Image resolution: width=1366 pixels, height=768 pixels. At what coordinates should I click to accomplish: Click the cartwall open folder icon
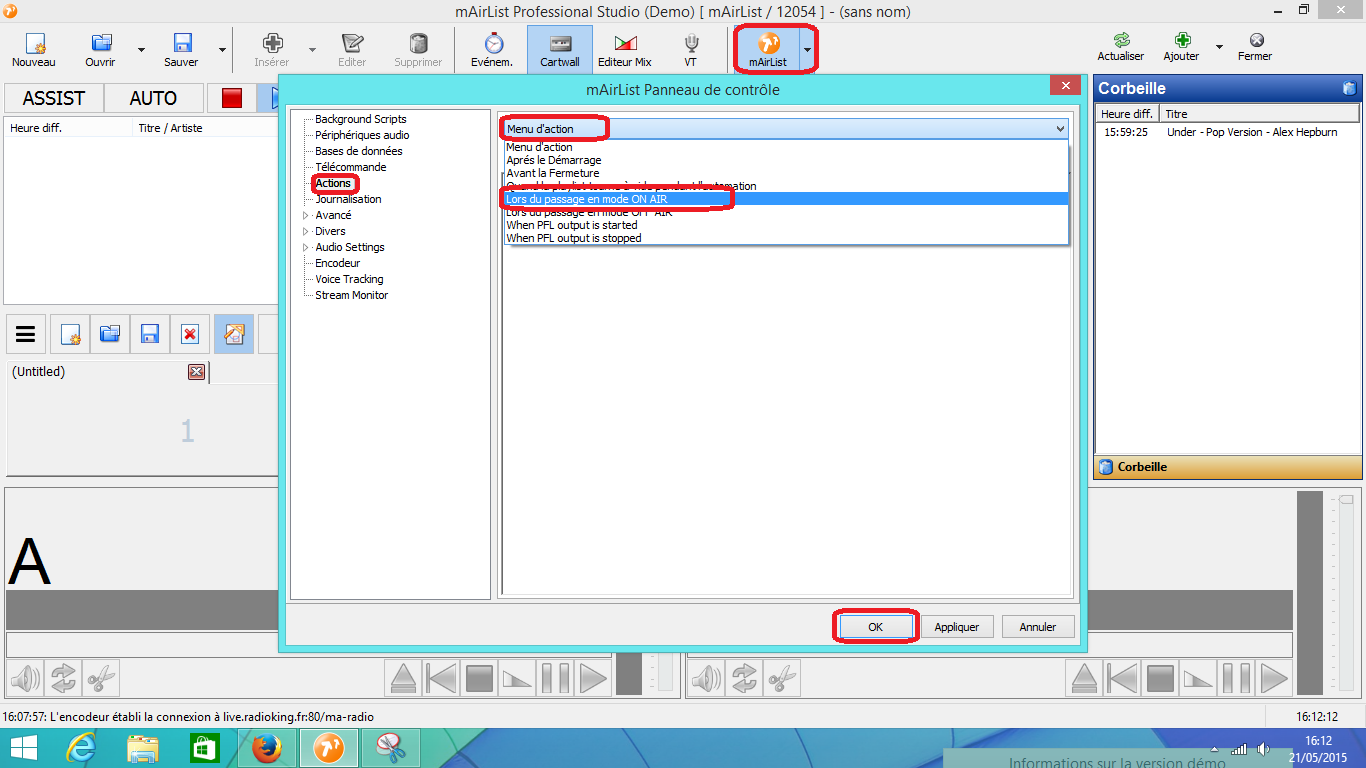pyautogui.click(x=110, y=334)
